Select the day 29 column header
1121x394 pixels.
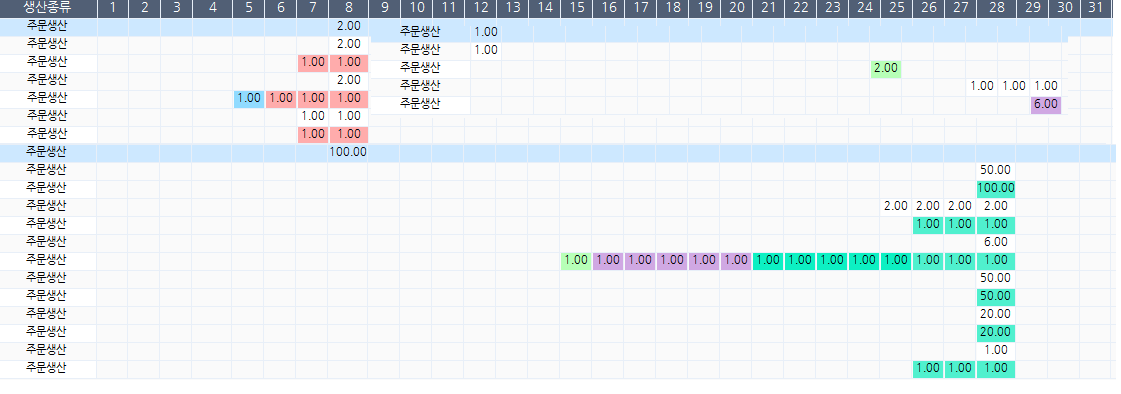1032,9
